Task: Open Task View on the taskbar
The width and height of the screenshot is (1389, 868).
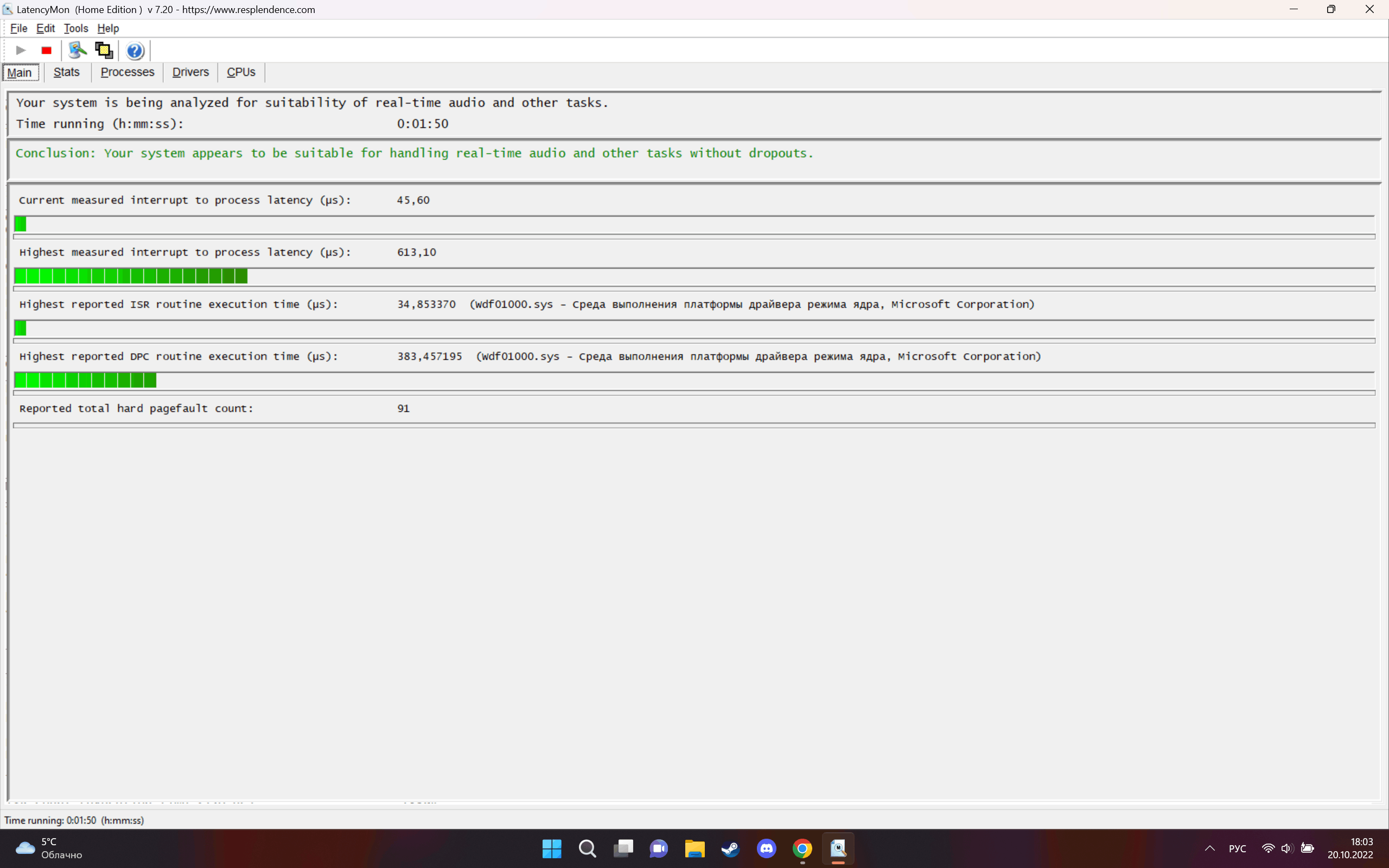Action: [x=623, y=848]
